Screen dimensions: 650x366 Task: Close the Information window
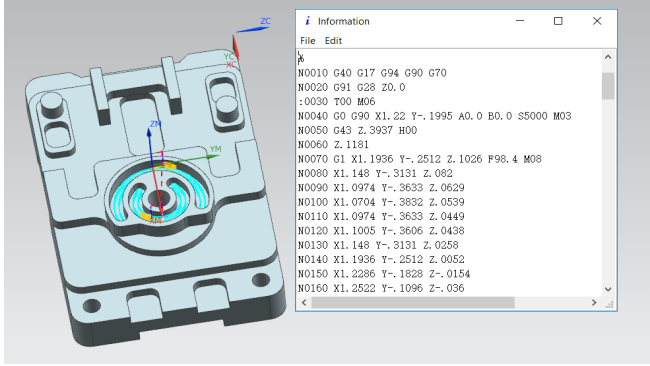coord(597,21)
